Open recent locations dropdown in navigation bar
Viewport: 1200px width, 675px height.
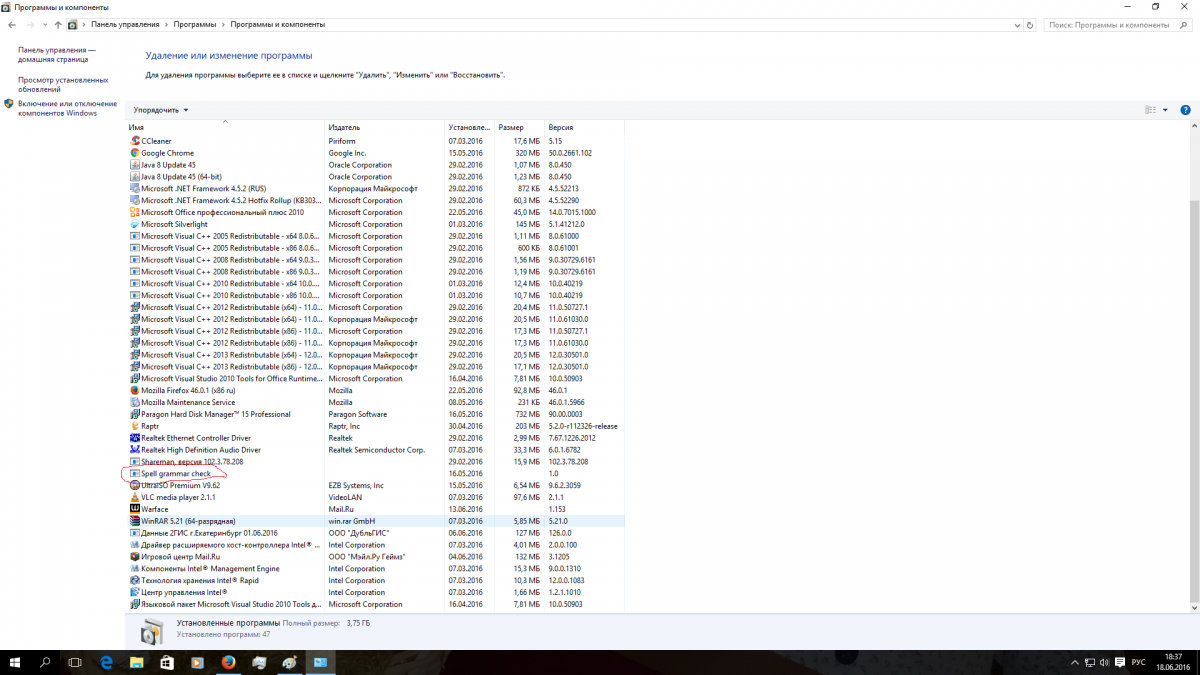44,24
